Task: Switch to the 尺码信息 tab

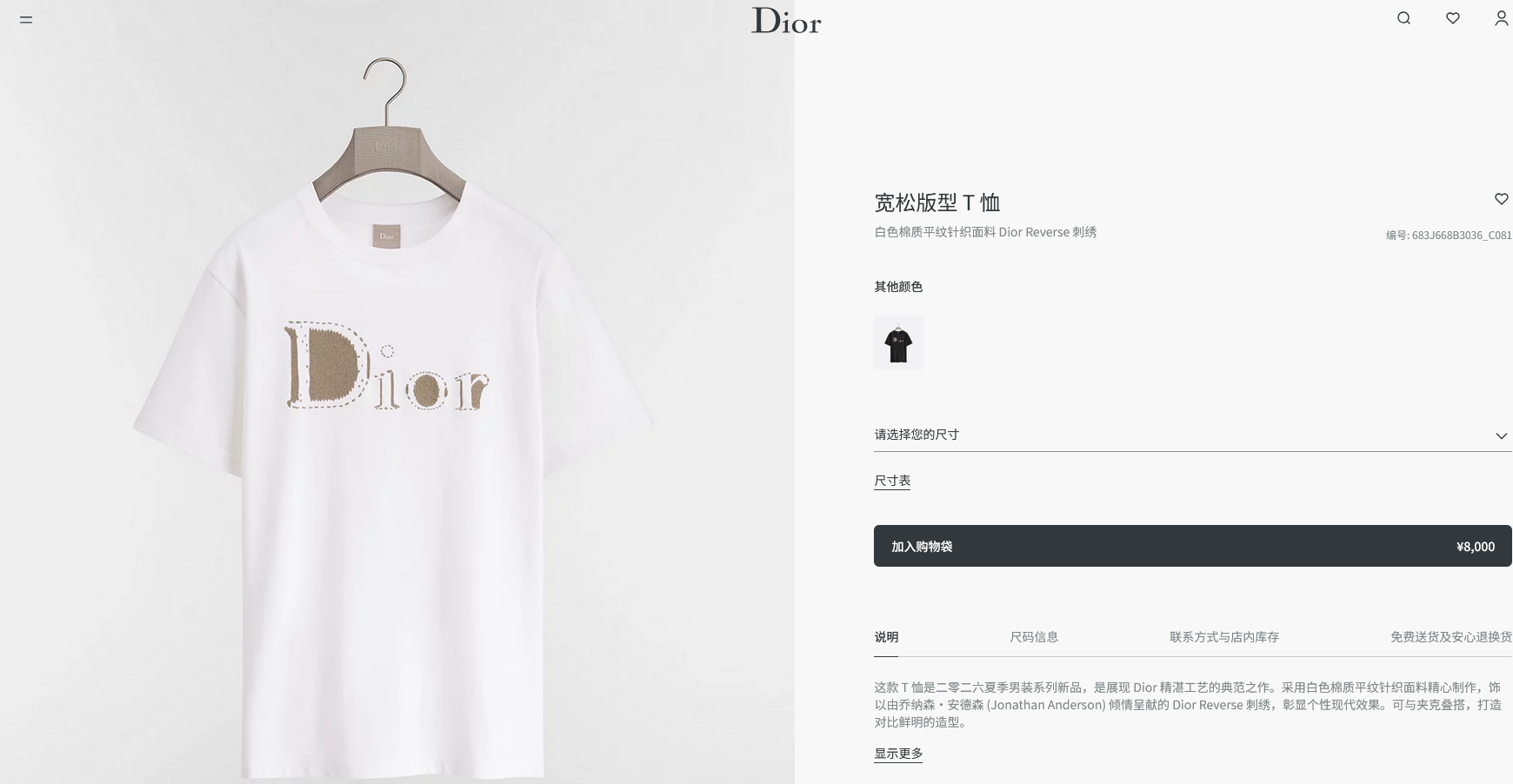Action: tap(1034, 637)
